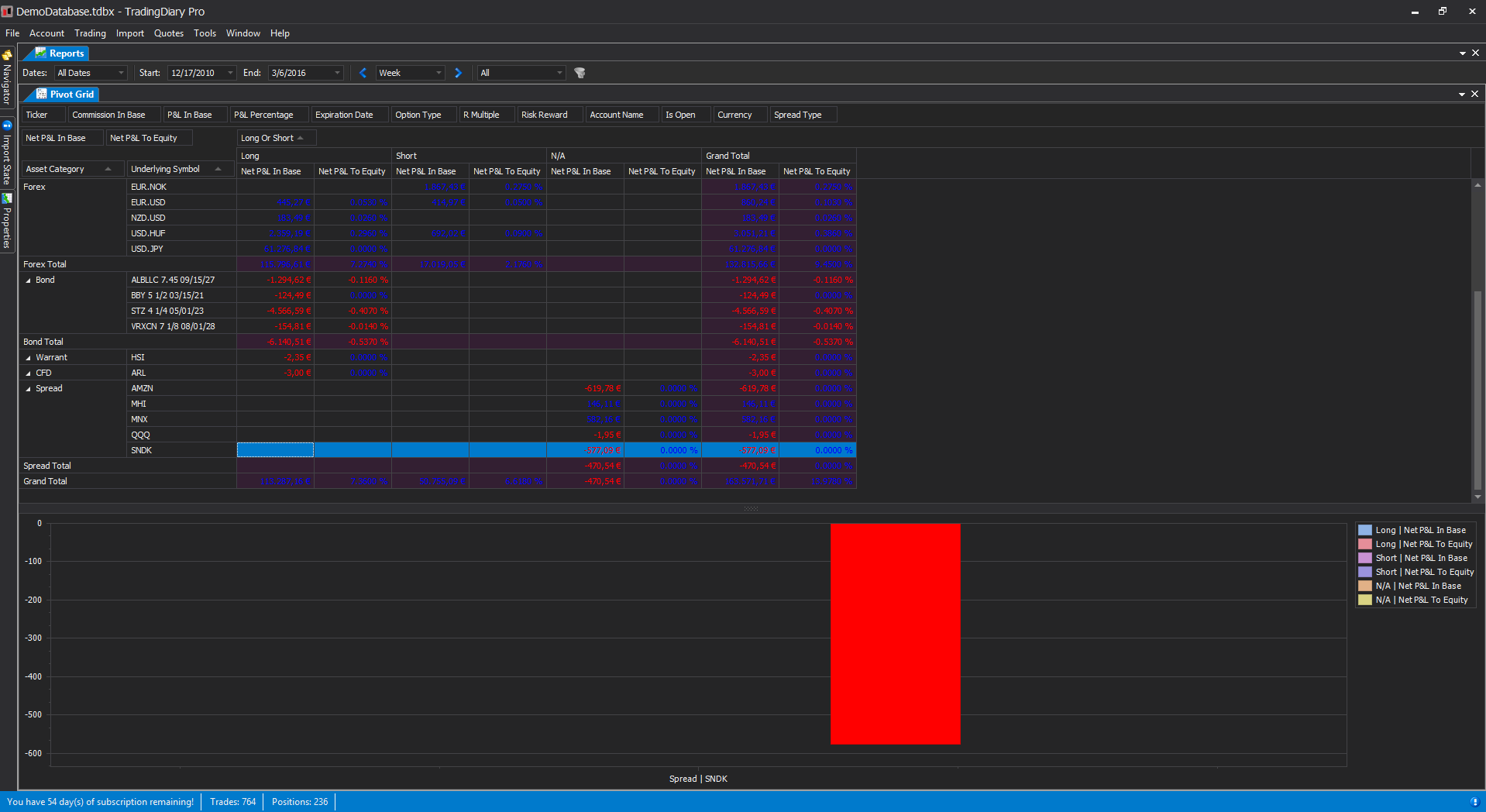Collapse the CFD asset category

[29, 373]
